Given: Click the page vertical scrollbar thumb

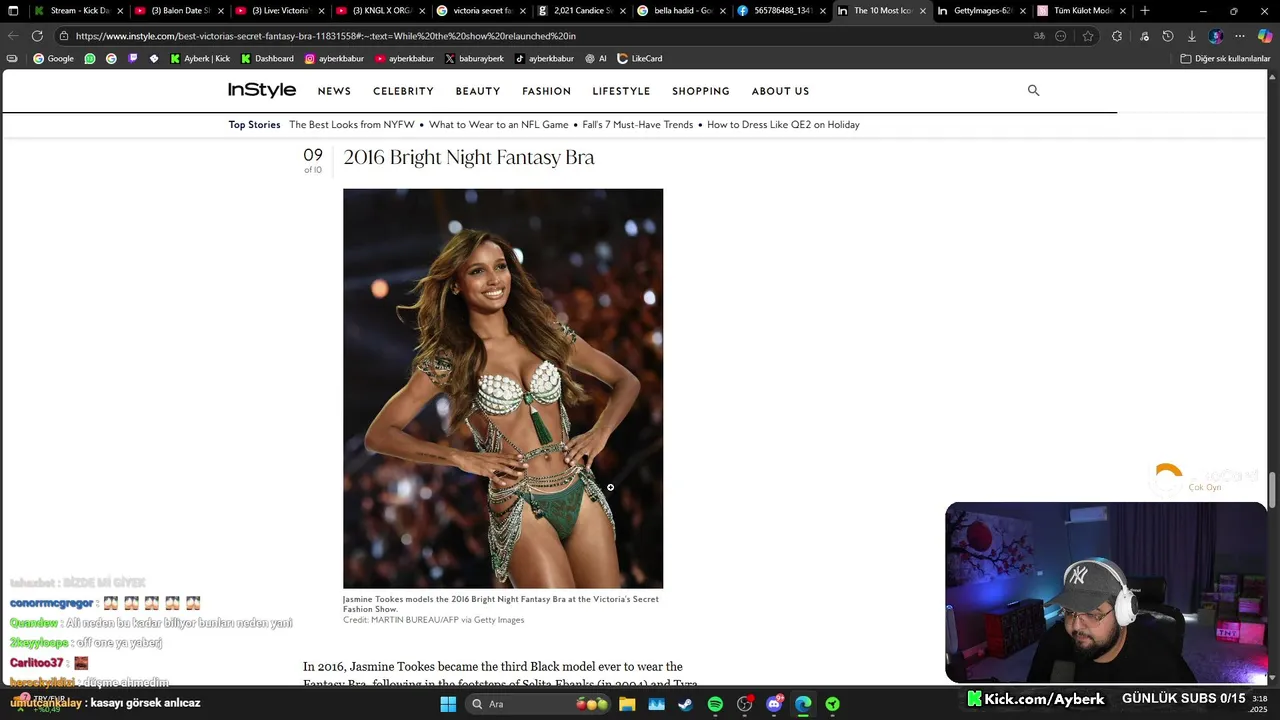Looking at the screenshot, I should 1273,490.
